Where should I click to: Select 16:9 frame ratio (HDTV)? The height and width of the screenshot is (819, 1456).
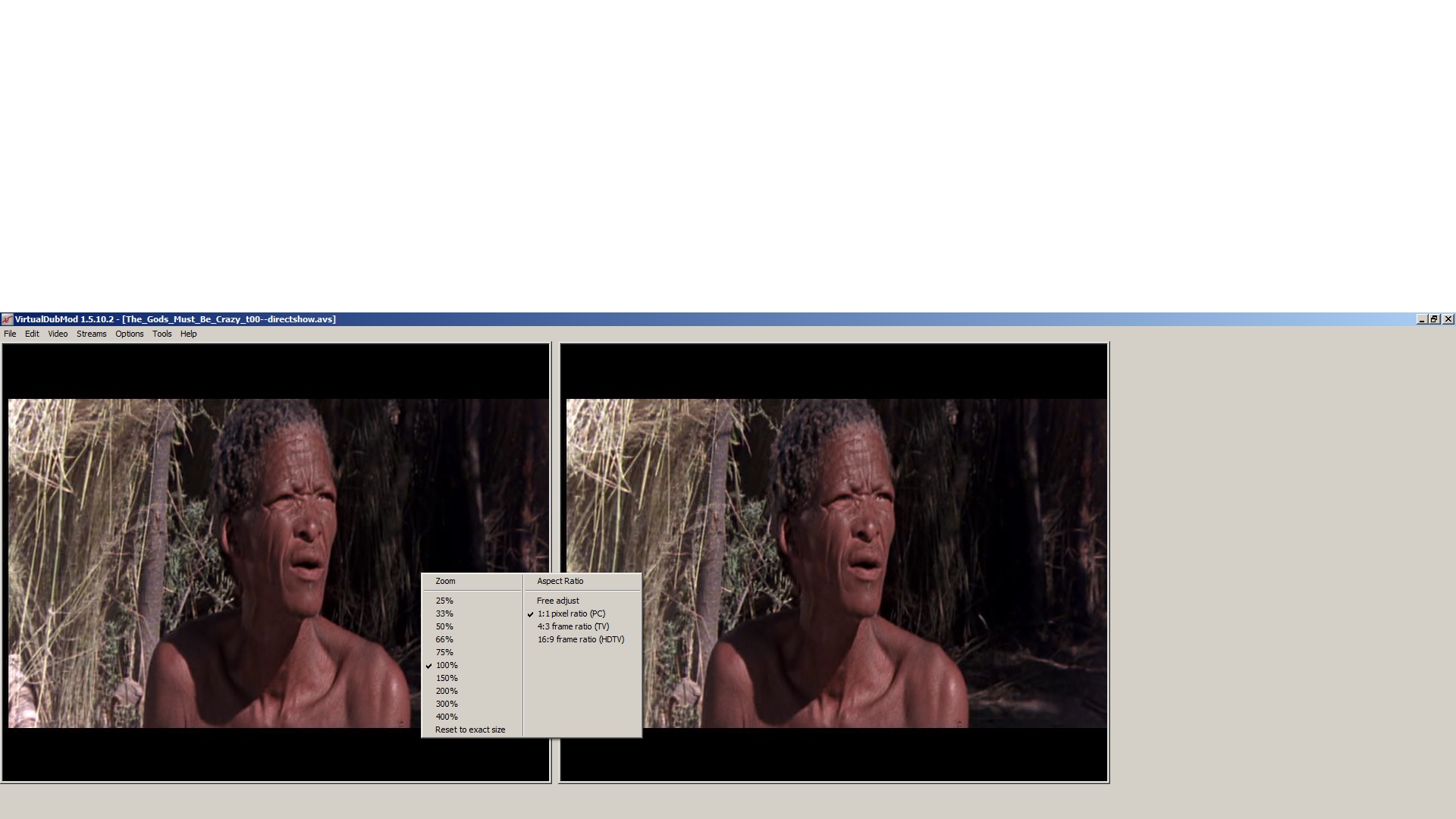[x=581, y=639]
